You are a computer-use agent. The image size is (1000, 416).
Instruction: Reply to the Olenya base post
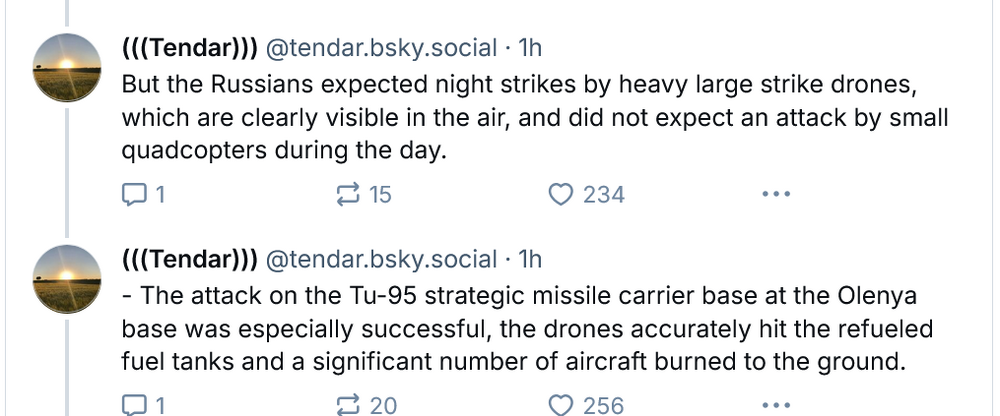(133, 405)
